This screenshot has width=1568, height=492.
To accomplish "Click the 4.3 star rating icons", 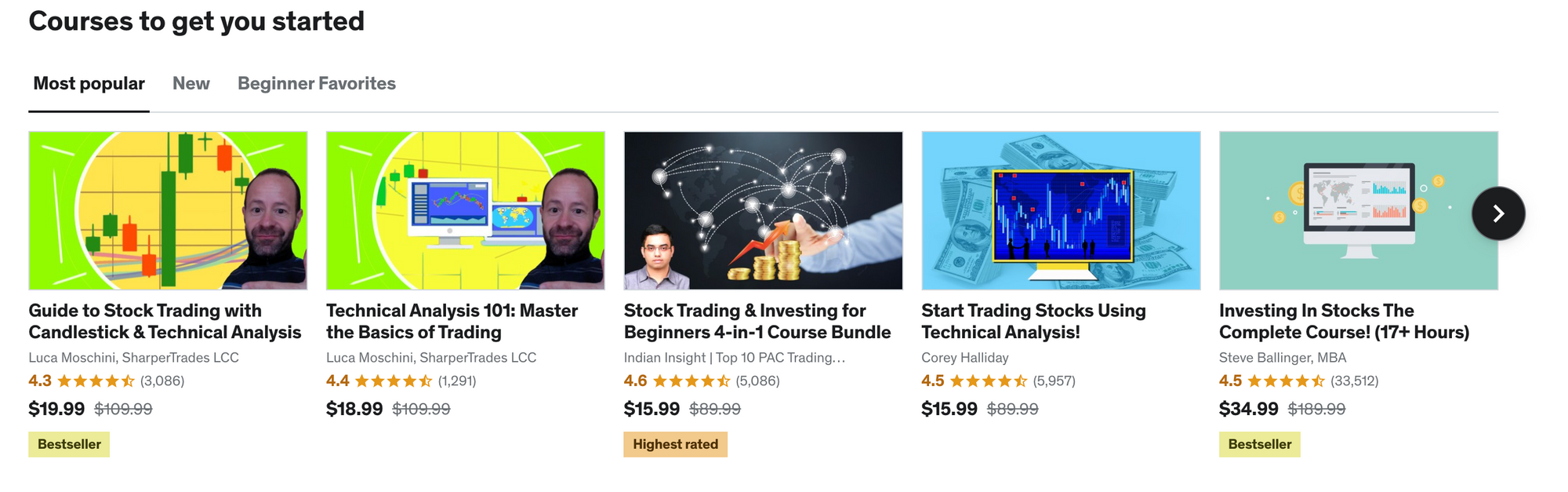I will pyautogui.click(x=96, y=381).
